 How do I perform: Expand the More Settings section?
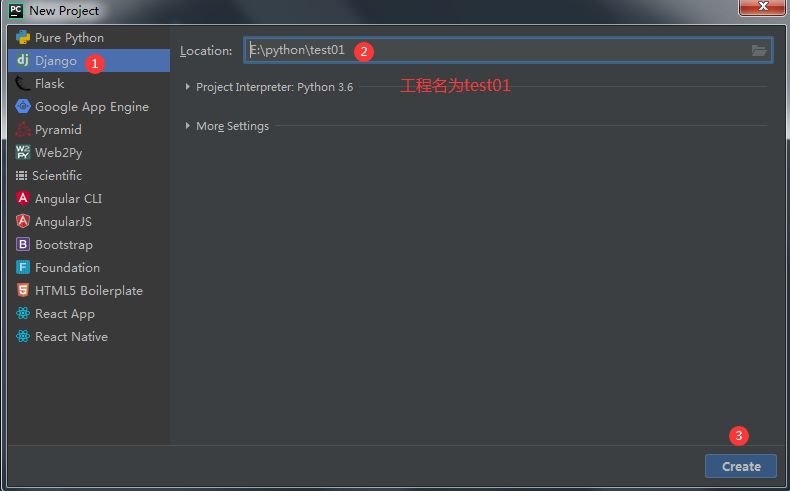coord(187,125)
